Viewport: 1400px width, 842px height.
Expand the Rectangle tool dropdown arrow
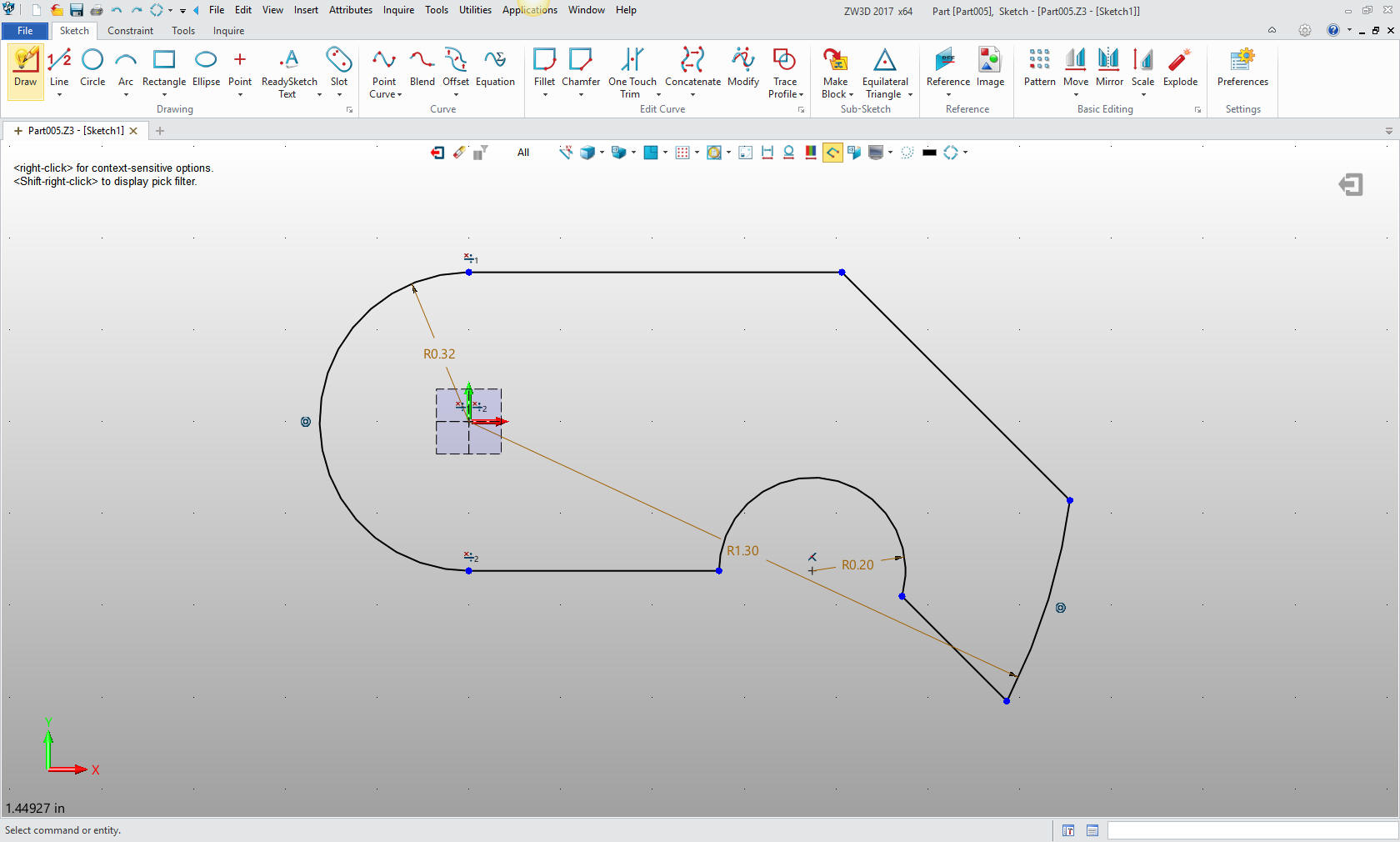tap(164, 95)
